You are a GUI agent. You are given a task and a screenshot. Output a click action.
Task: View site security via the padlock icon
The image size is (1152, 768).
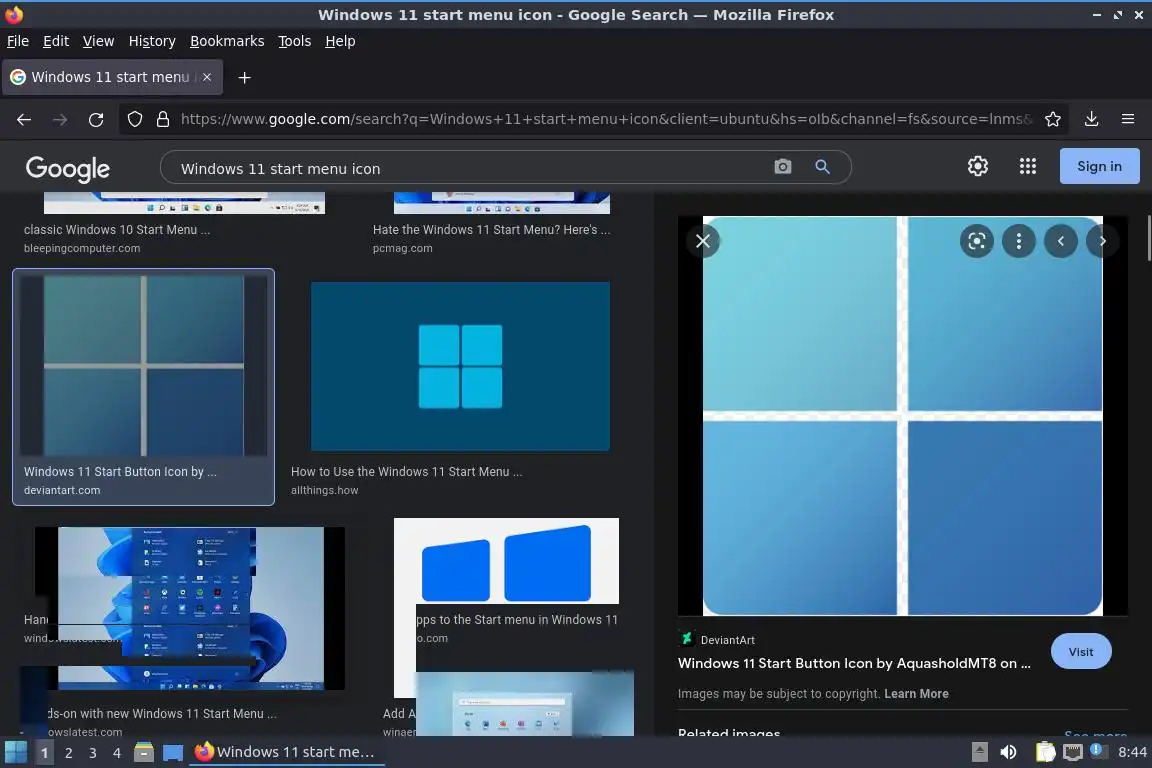pyautogui.click(x=163, y=119)
